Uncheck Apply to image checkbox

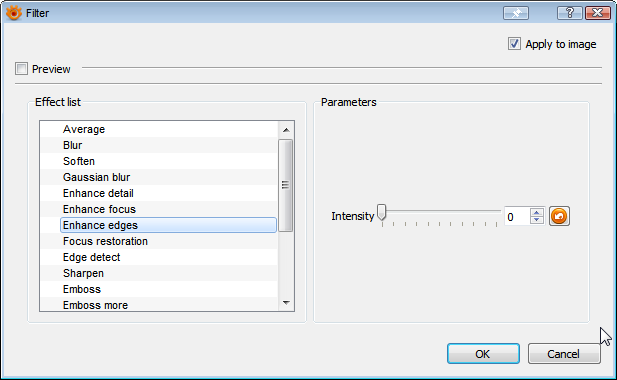point(514,44)
